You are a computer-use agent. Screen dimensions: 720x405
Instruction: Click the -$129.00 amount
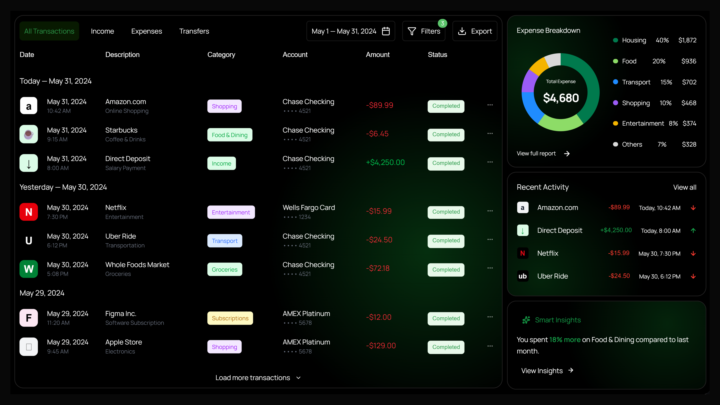click(x=381, y=346)
